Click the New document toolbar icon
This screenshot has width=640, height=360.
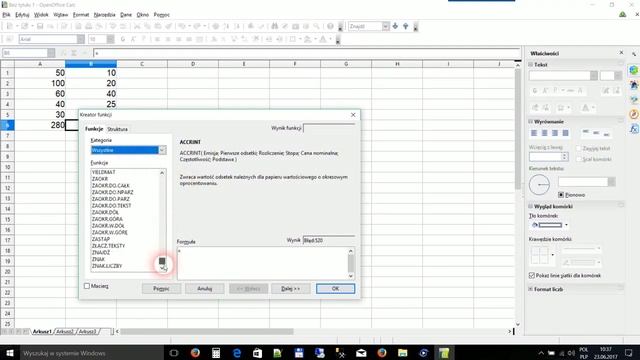point(10,26)
